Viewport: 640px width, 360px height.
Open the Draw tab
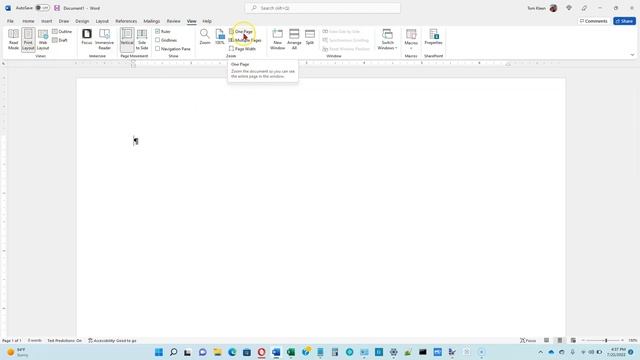(x=64, y=21)
